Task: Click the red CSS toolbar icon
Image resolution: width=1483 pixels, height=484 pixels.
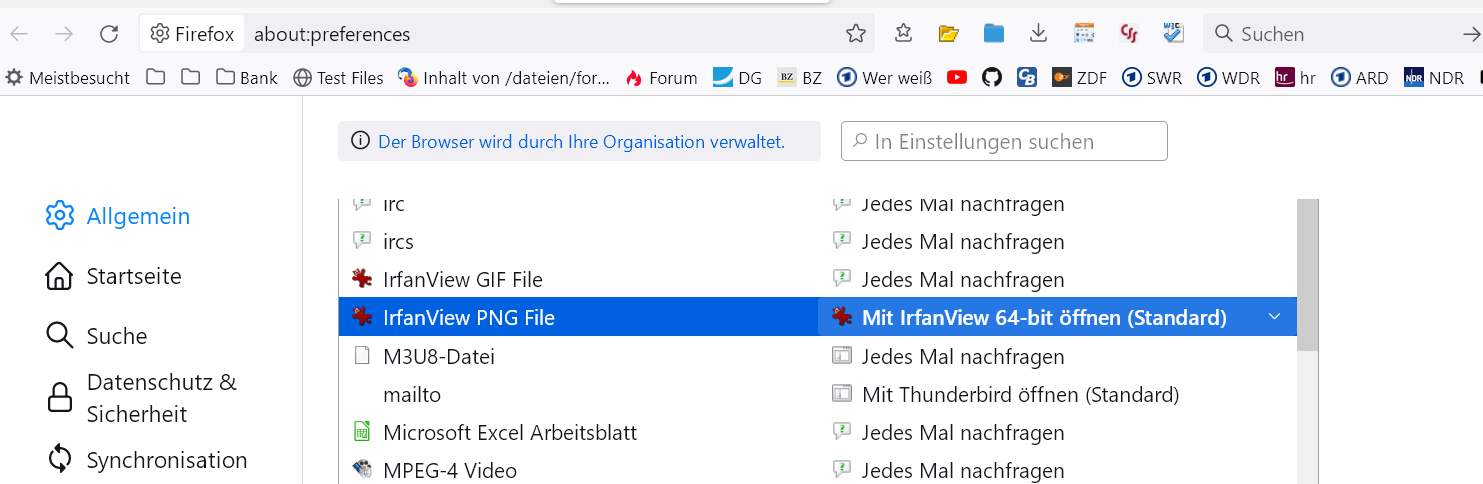Action: 1129,34
